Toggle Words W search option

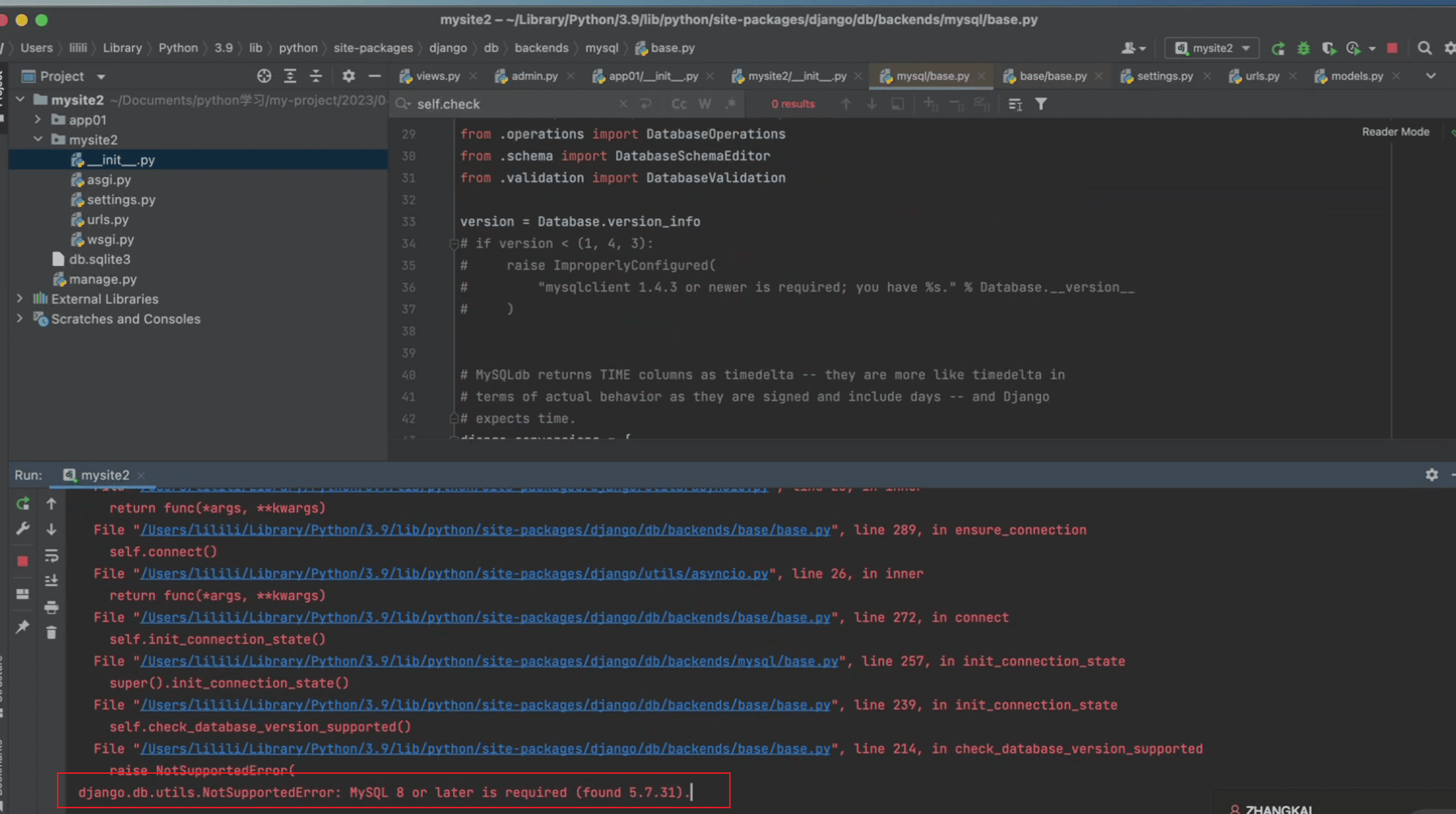[704, 104]
